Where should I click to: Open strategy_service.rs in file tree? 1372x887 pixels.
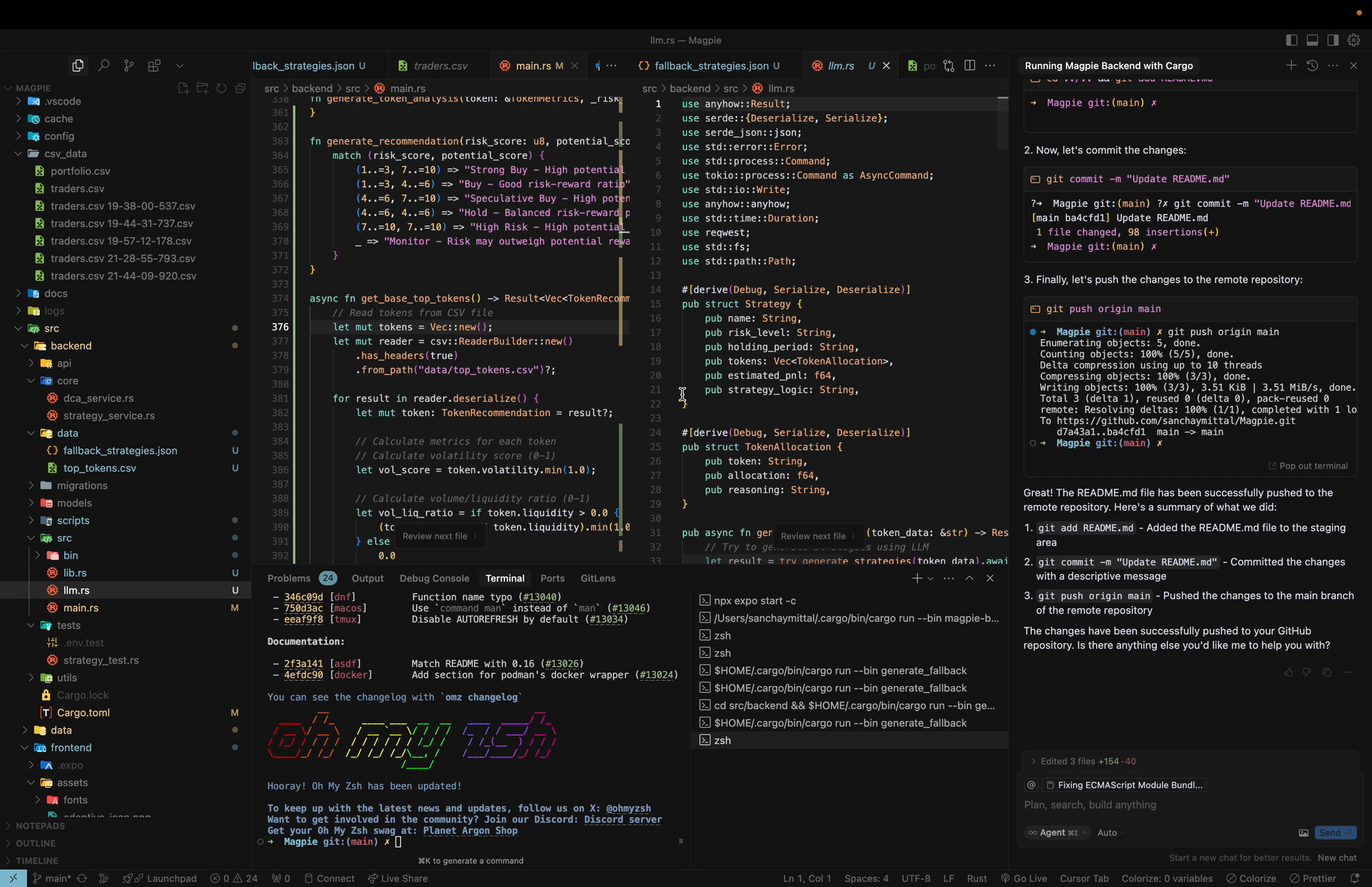pyautogui.click(x=109, y=415)
